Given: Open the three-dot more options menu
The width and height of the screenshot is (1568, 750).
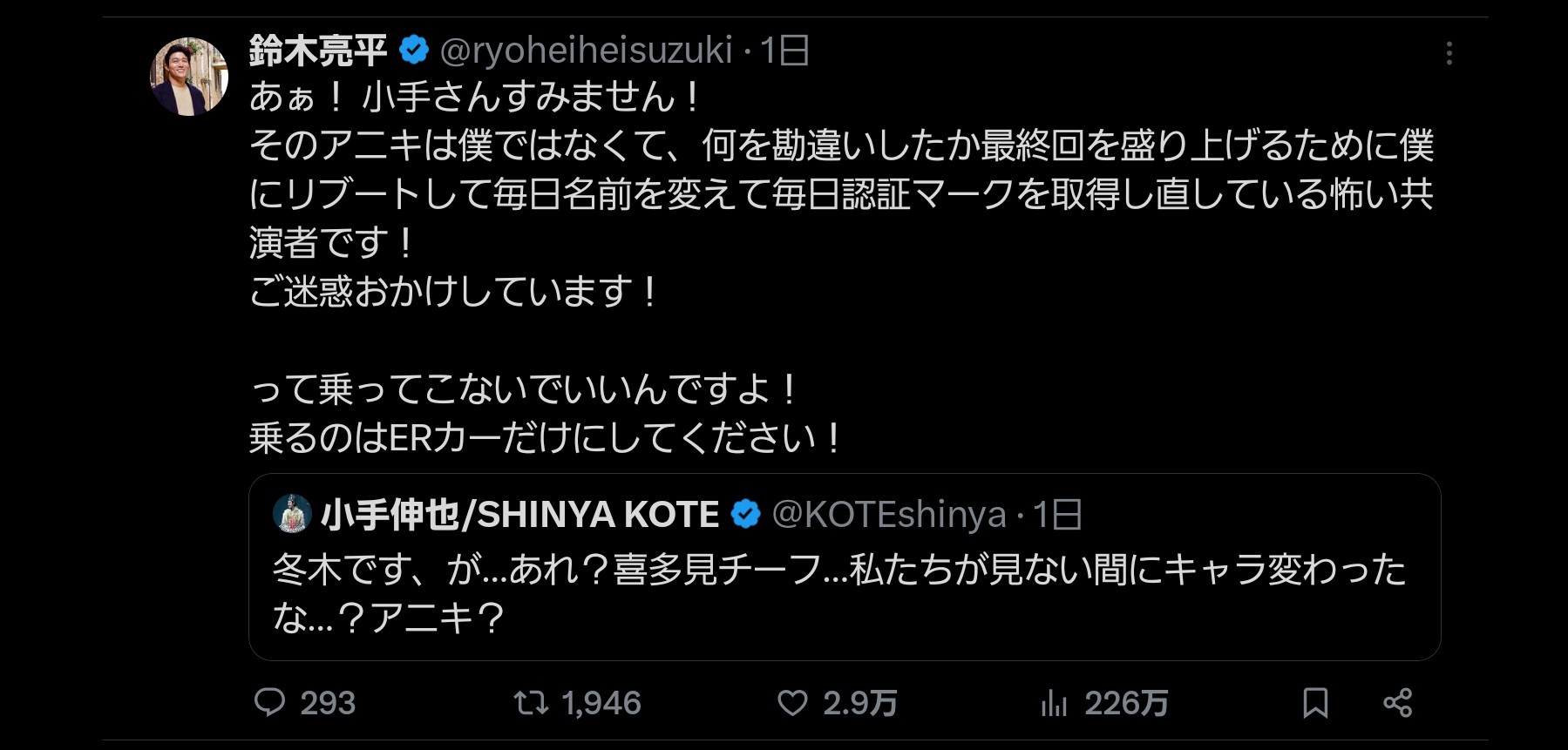Looking at the screenshot, I should tap(1449, 54).
